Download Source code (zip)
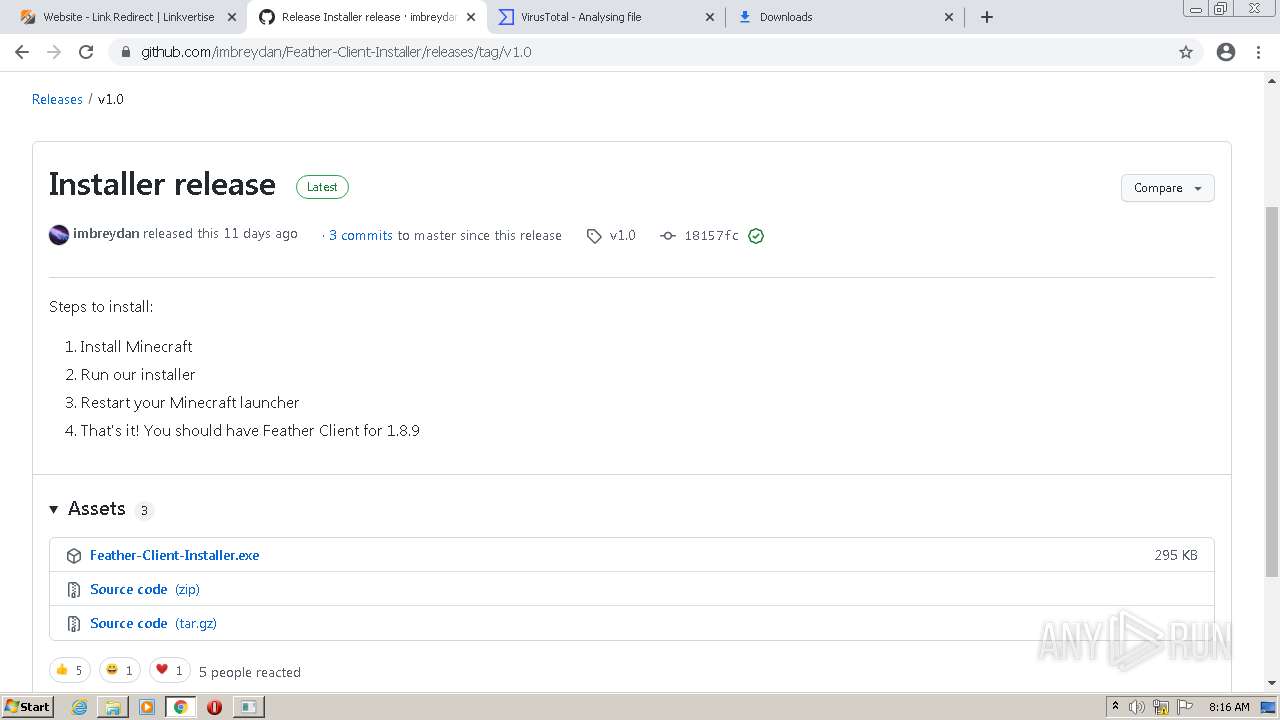 point(145,589)
